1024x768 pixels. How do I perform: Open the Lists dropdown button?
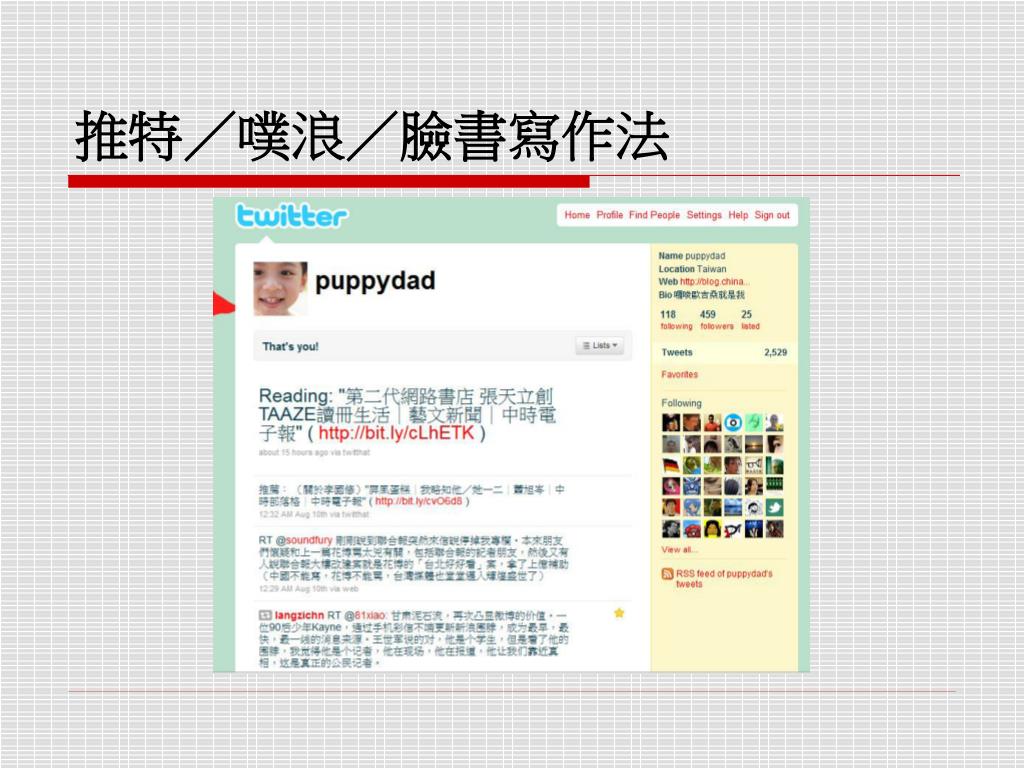click(x=600, y=345)
